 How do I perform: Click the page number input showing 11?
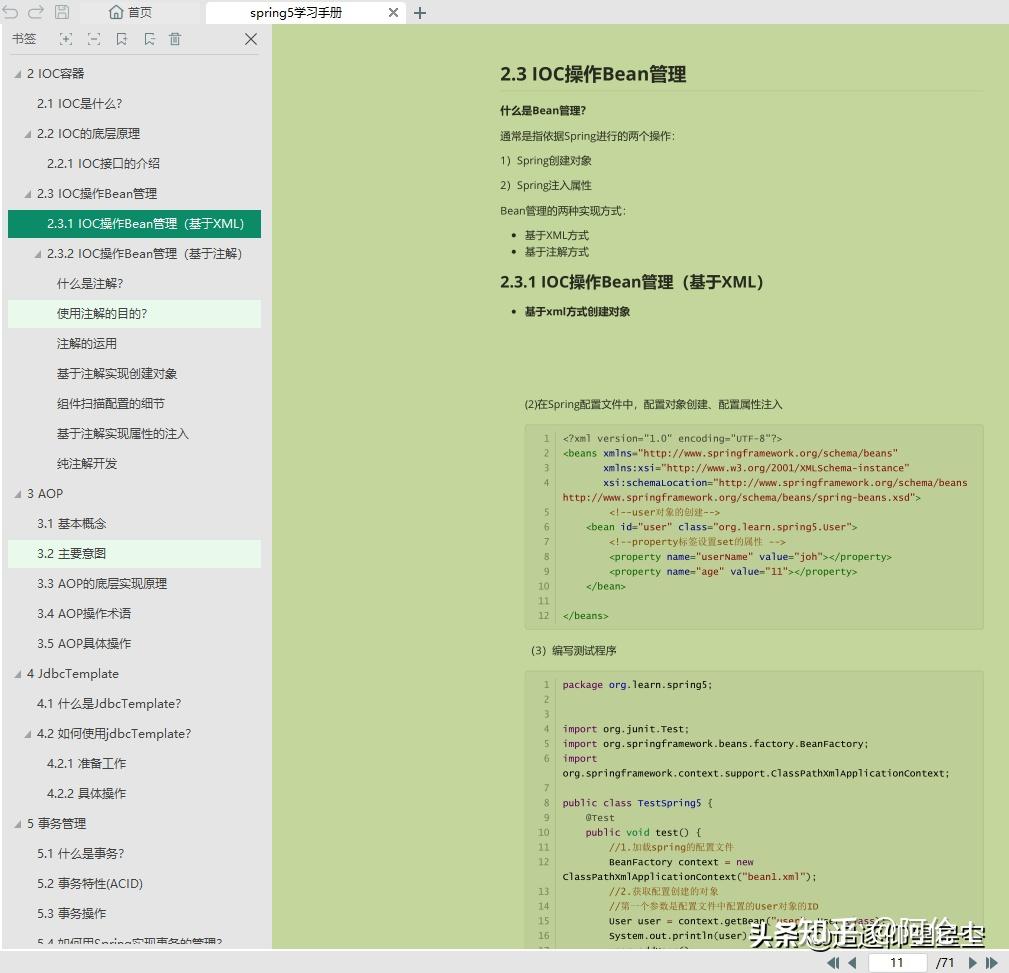[x=897, y=963]
